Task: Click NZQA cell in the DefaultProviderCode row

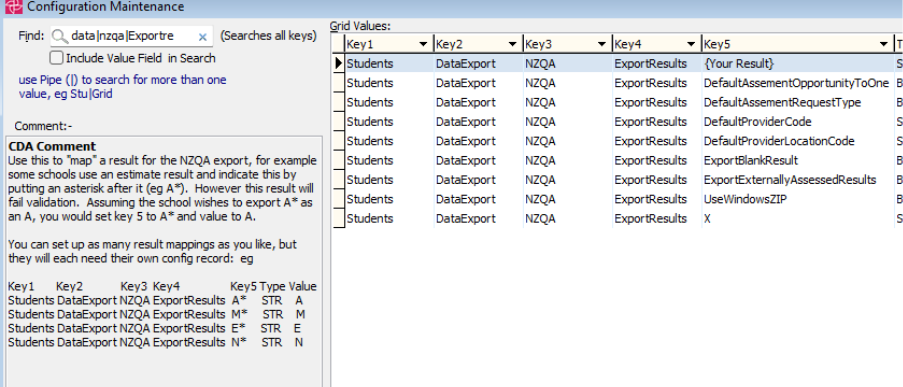Action: tap(567, 122)
